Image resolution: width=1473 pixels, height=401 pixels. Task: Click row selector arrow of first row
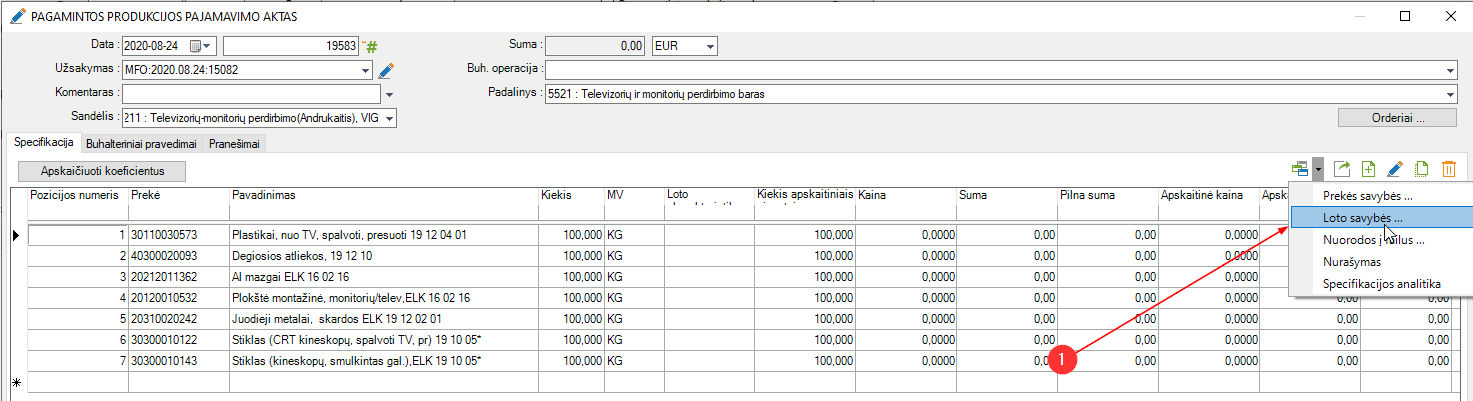(17, 235)
